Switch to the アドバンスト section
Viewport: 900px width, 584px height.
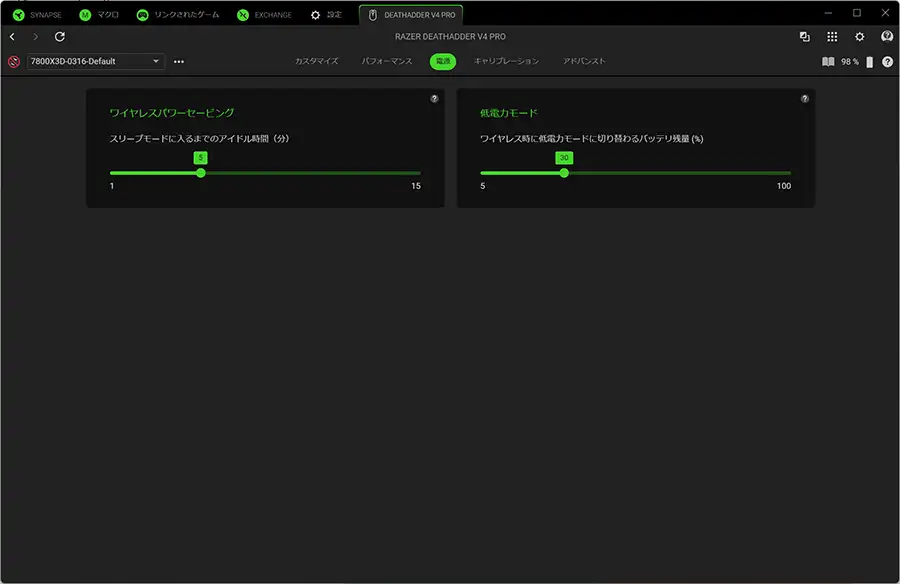tap(584, 61)
